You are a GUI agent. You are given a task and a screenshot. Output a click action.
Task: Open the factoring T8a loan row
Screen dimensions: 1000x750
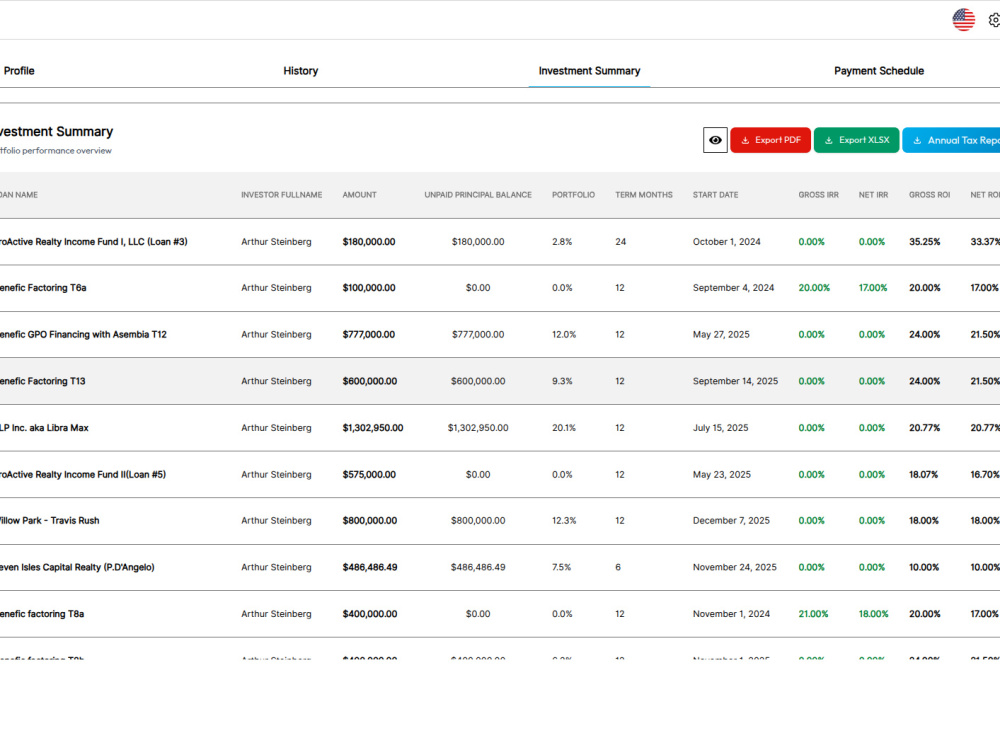[x=500, y=614]
